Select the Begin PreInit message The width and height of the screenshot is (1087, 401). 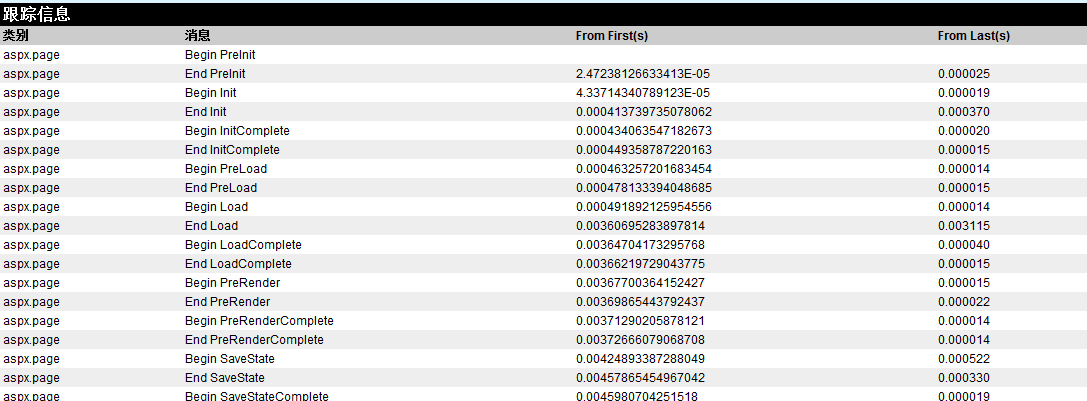(x=220, y=55)
